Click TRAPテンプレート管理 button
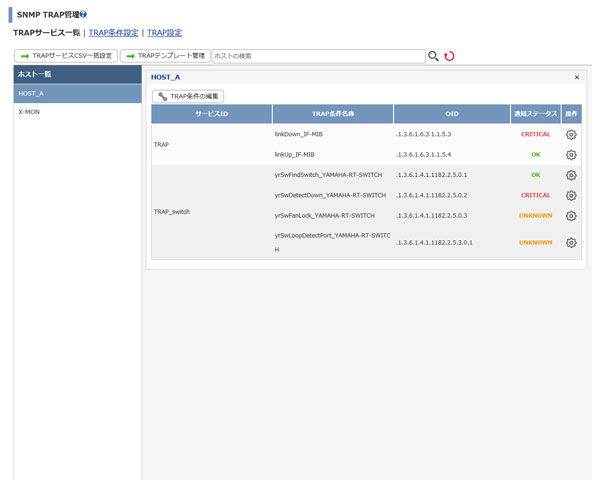Image resolution: width=600 pixels, height=480 pixels. tap(165, 56)
